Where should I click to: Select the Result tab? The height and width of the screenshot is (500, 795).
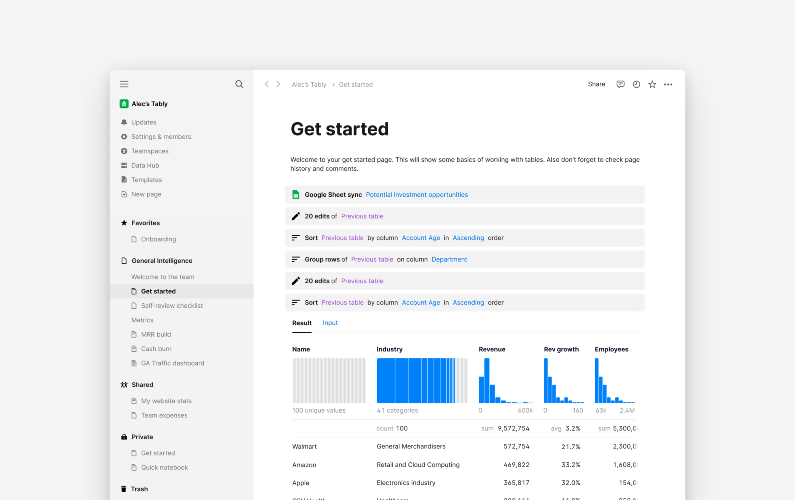click(301, 323)
